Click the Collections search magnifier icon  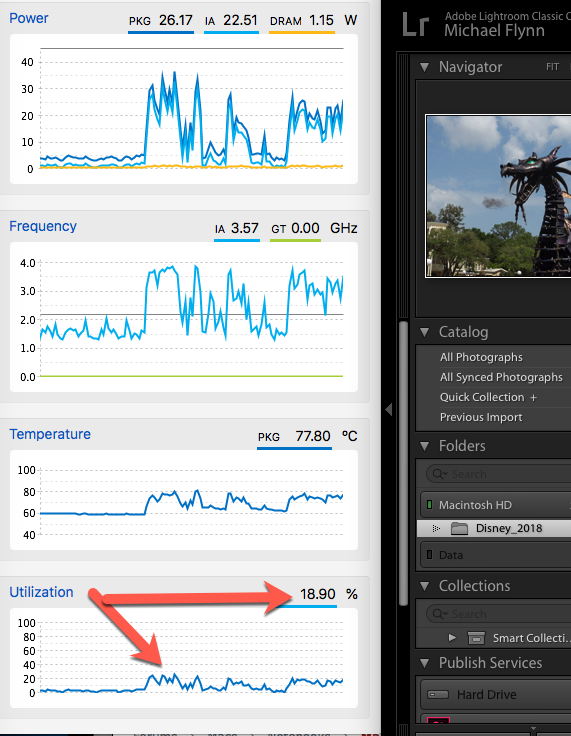pos(440,614)
